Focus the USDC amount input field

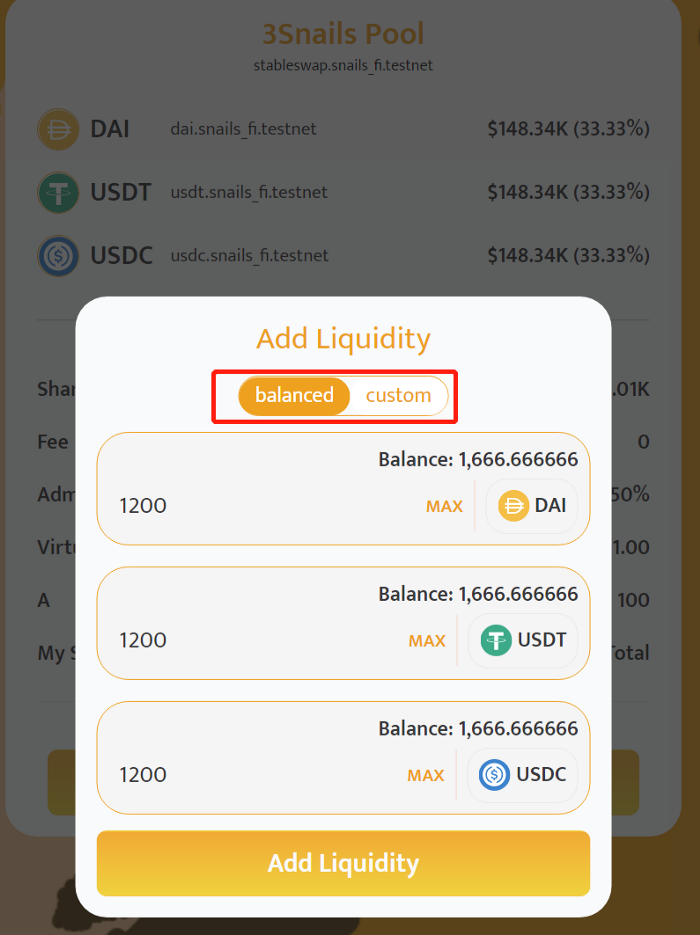(x=250, y=775)
